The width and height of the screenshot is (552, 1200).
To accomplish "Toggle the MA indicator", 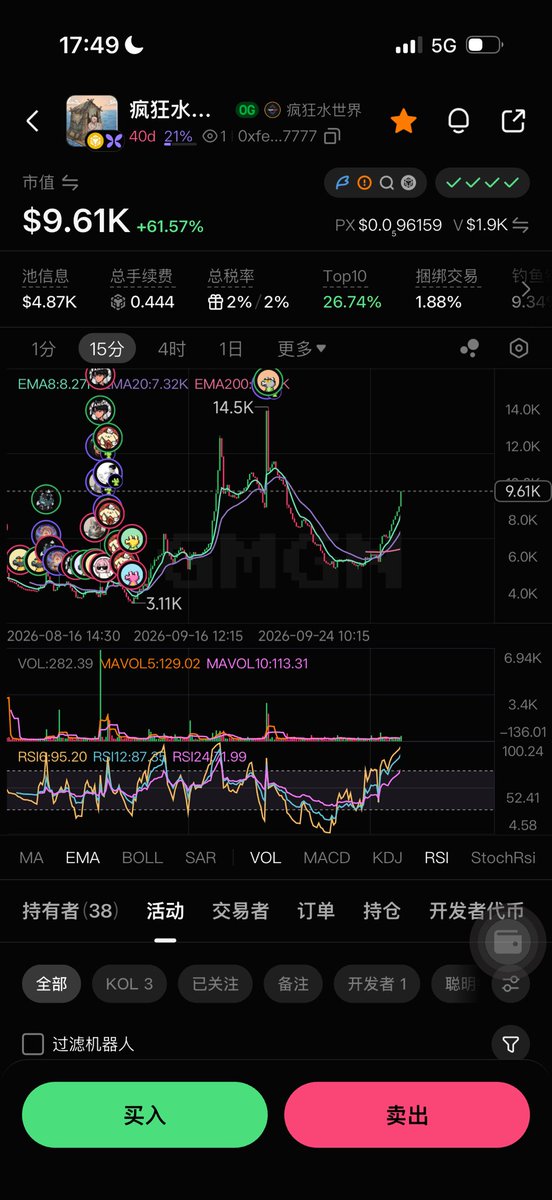I will pyautogui.click(x=31, y=857).
